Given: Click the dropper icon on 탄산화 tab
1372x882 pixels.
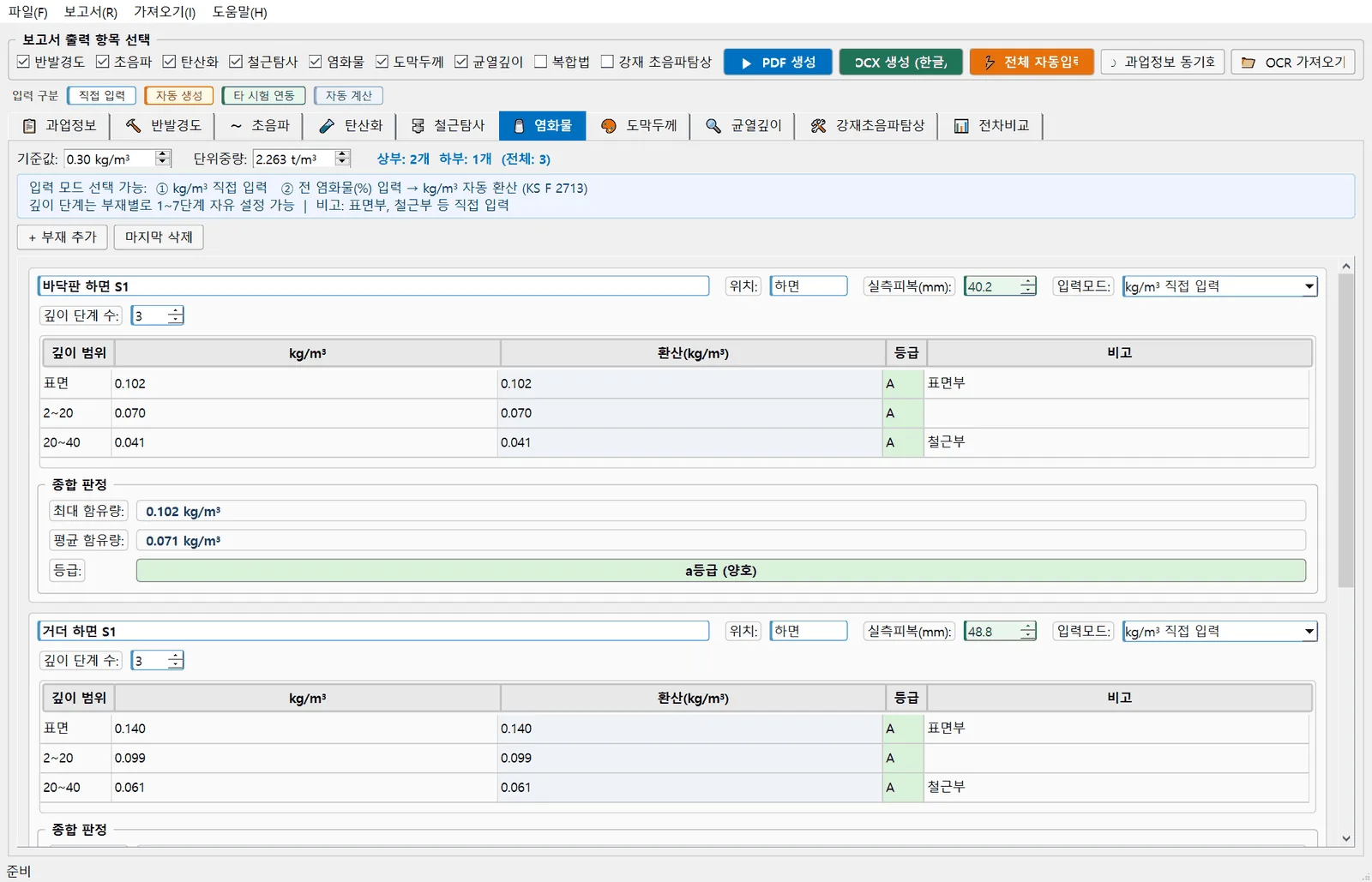Looking at the screenshot, I should tap(327, 126).
